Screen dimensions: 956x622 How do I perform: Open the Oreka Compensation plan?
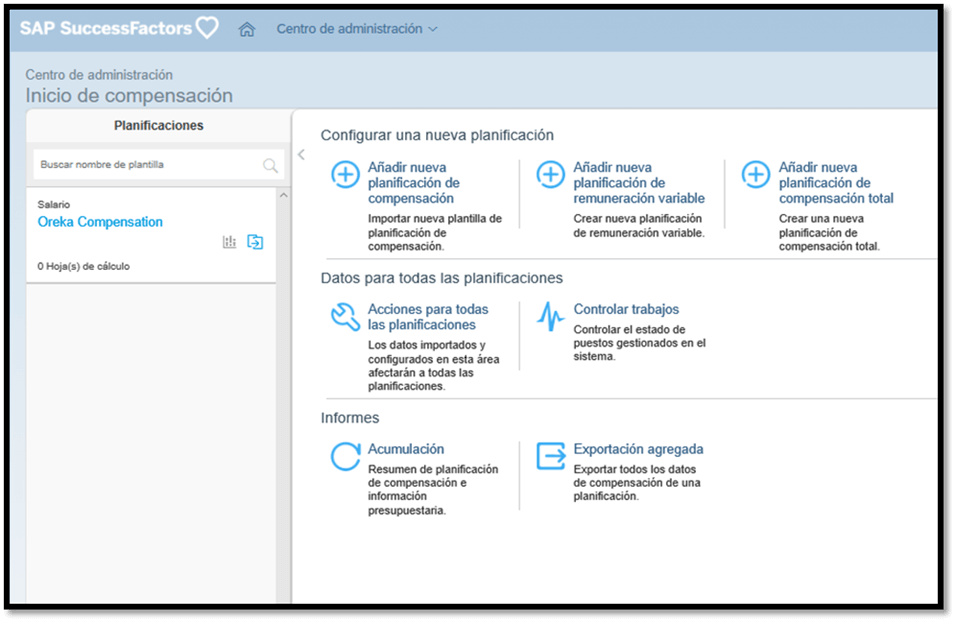coord(100,222)
